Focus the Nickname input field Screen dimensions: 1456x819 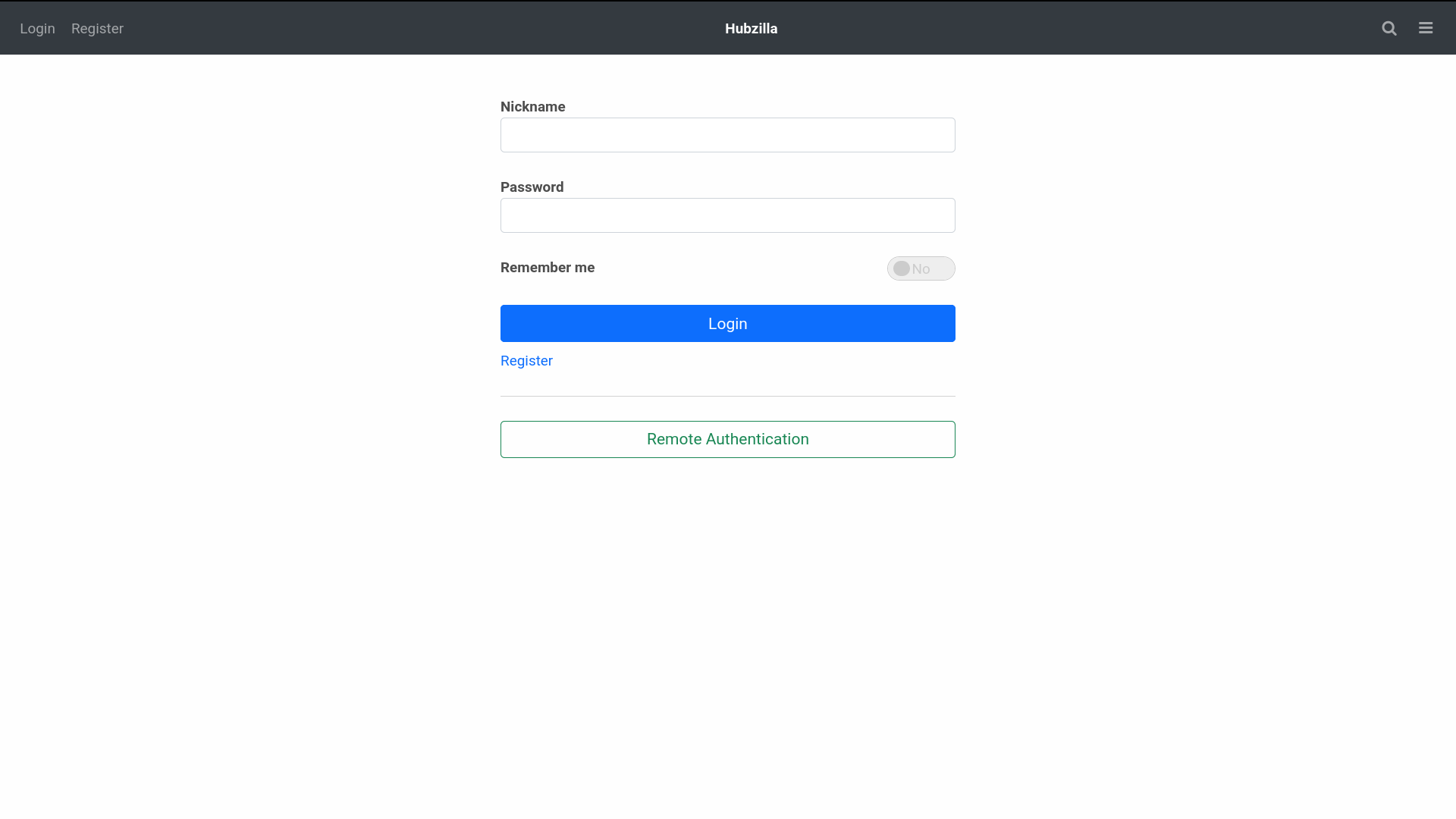(x=727, y=135)
